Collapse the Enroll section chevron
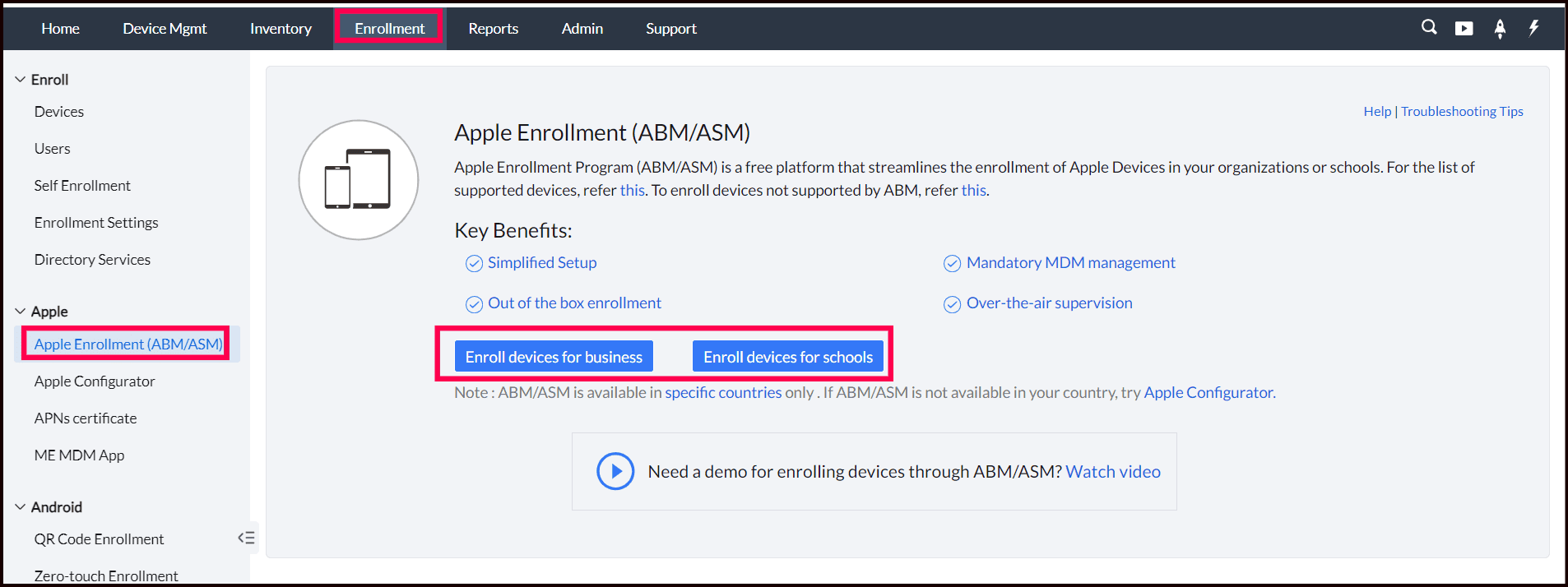Image resolution: width=1568 pixels, height=587 pixels. coord(21,80)
